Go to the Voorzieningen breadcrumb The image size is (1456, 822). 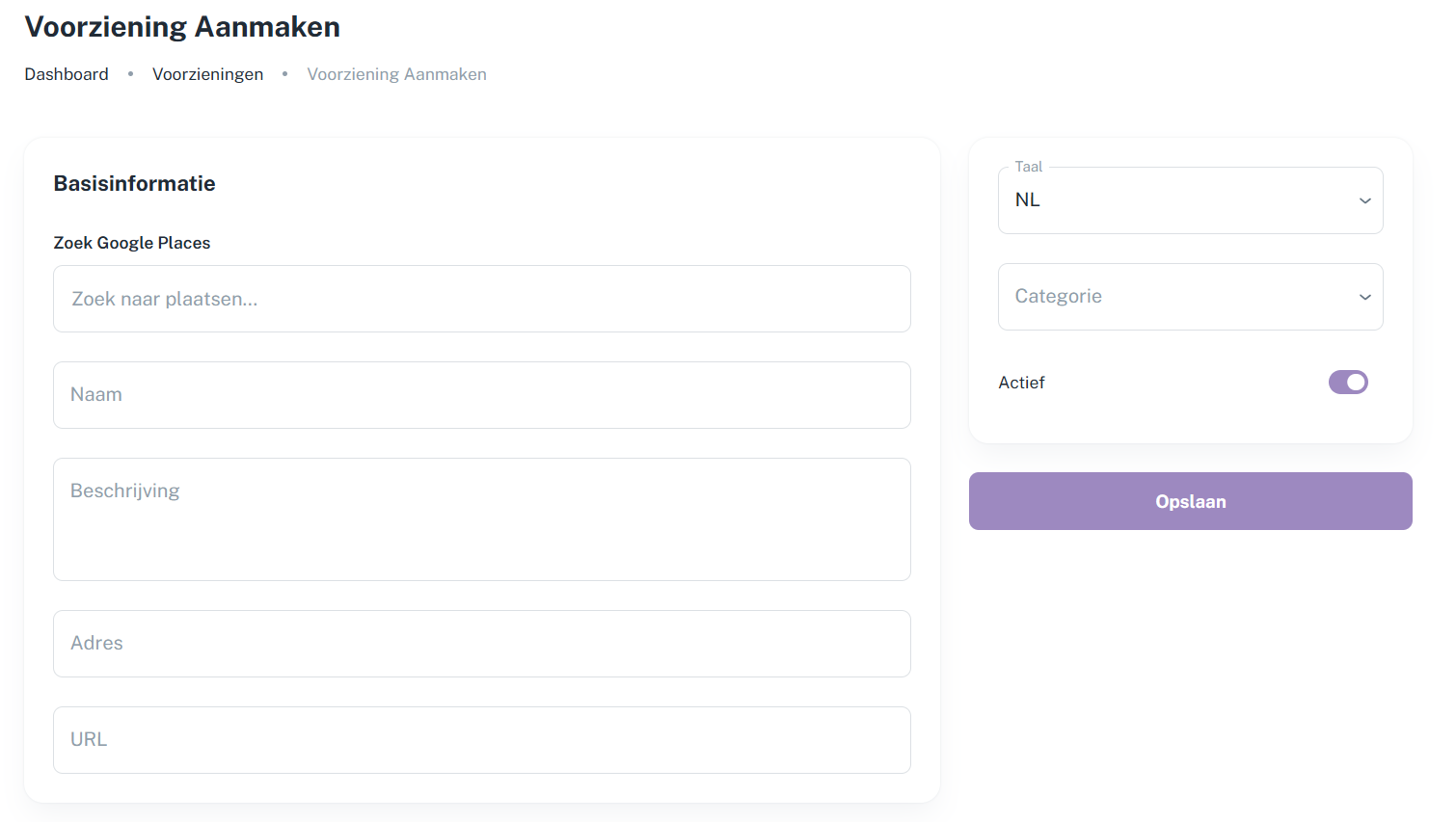207,74
